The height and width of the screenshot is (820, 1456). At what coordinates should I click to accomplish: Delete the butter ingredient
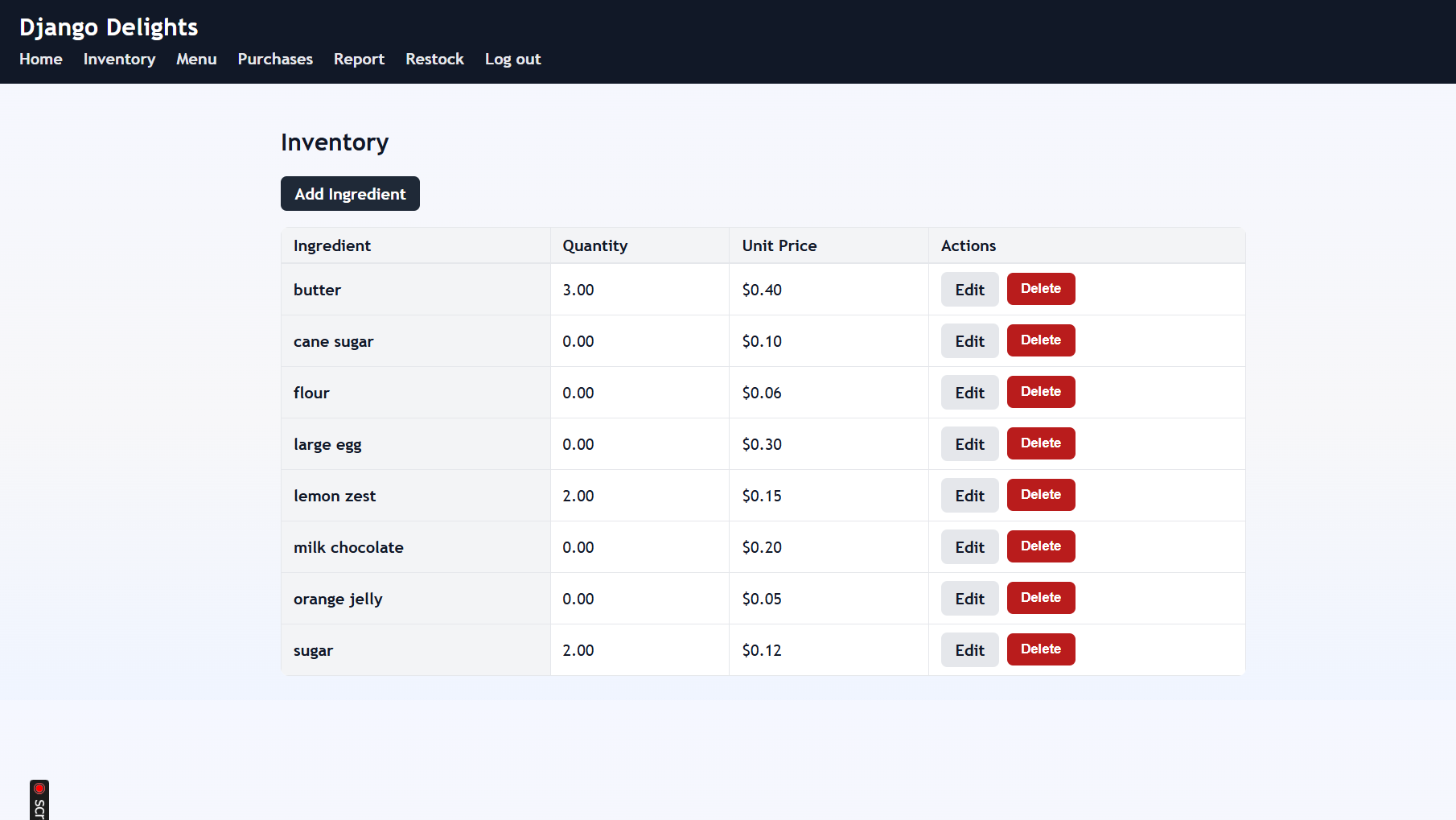pyautogui.click(x=1041, y=289)
